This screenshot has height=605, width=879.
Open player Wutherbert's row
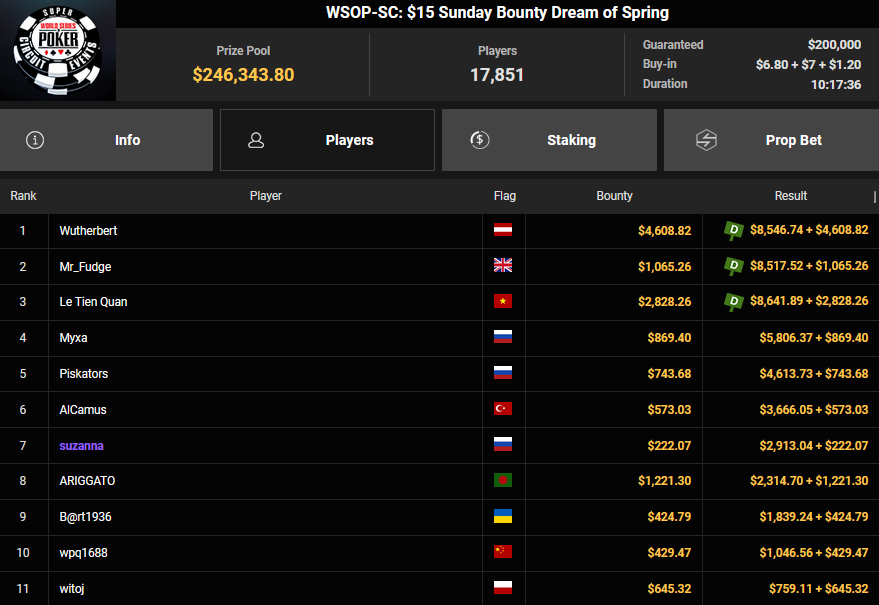coord(88,231)
